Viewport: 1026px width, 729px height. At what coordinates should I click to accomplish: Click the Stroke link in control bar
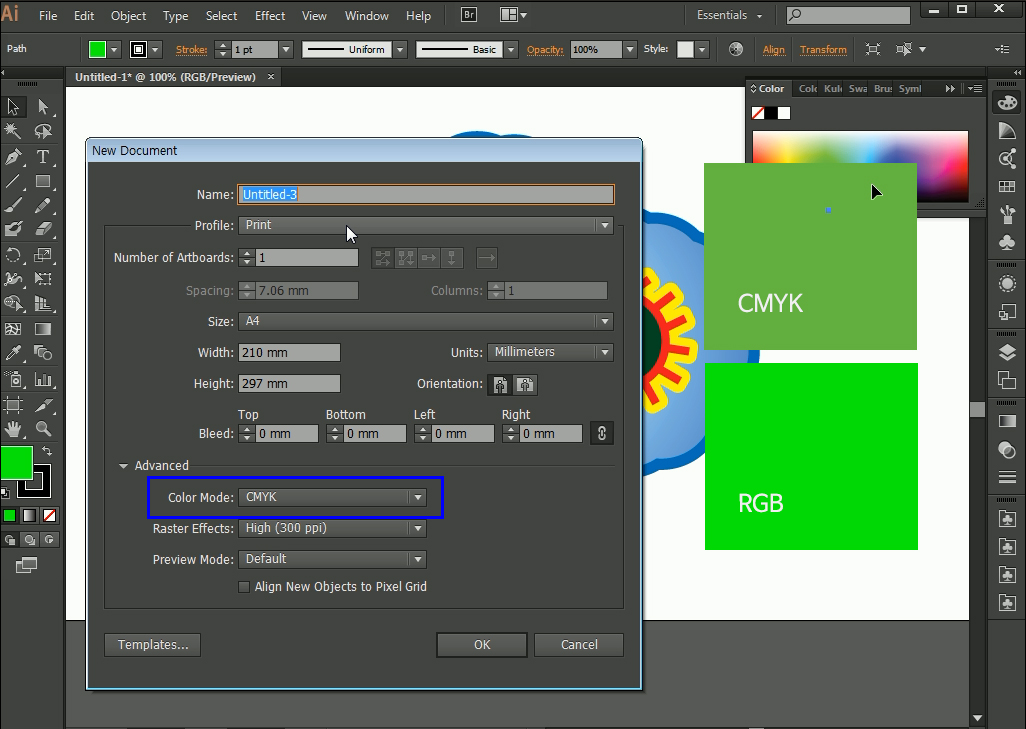tap(191, 50)
